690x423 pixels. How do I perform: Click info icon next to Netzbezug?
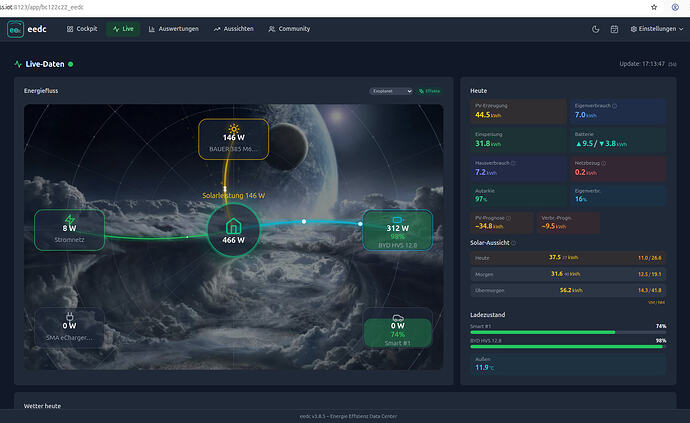[604, 163]
